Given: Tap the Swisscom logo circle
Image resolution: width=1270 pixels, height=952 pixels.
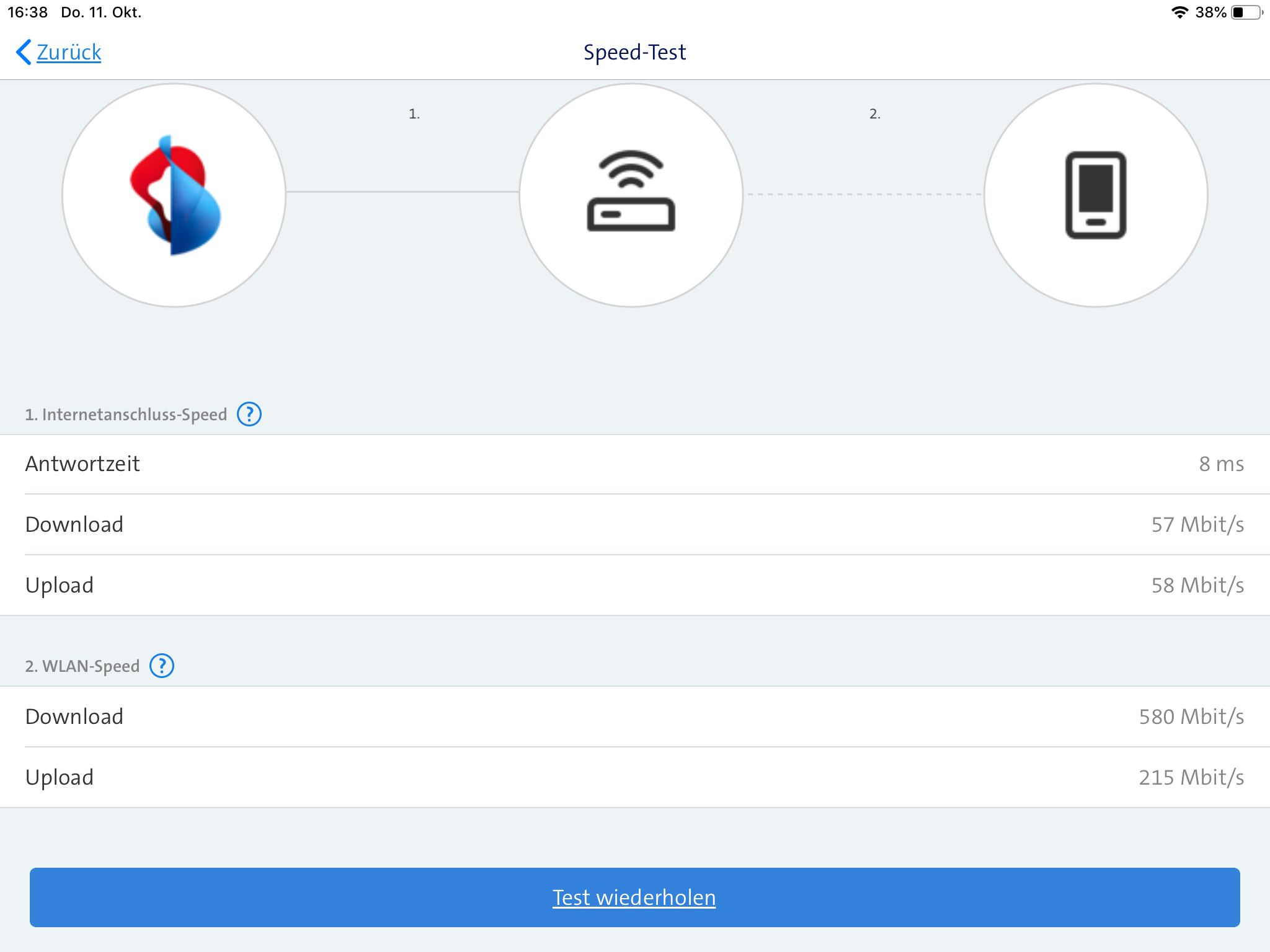Looking at the screenshot, I should (x=174, y=195).
